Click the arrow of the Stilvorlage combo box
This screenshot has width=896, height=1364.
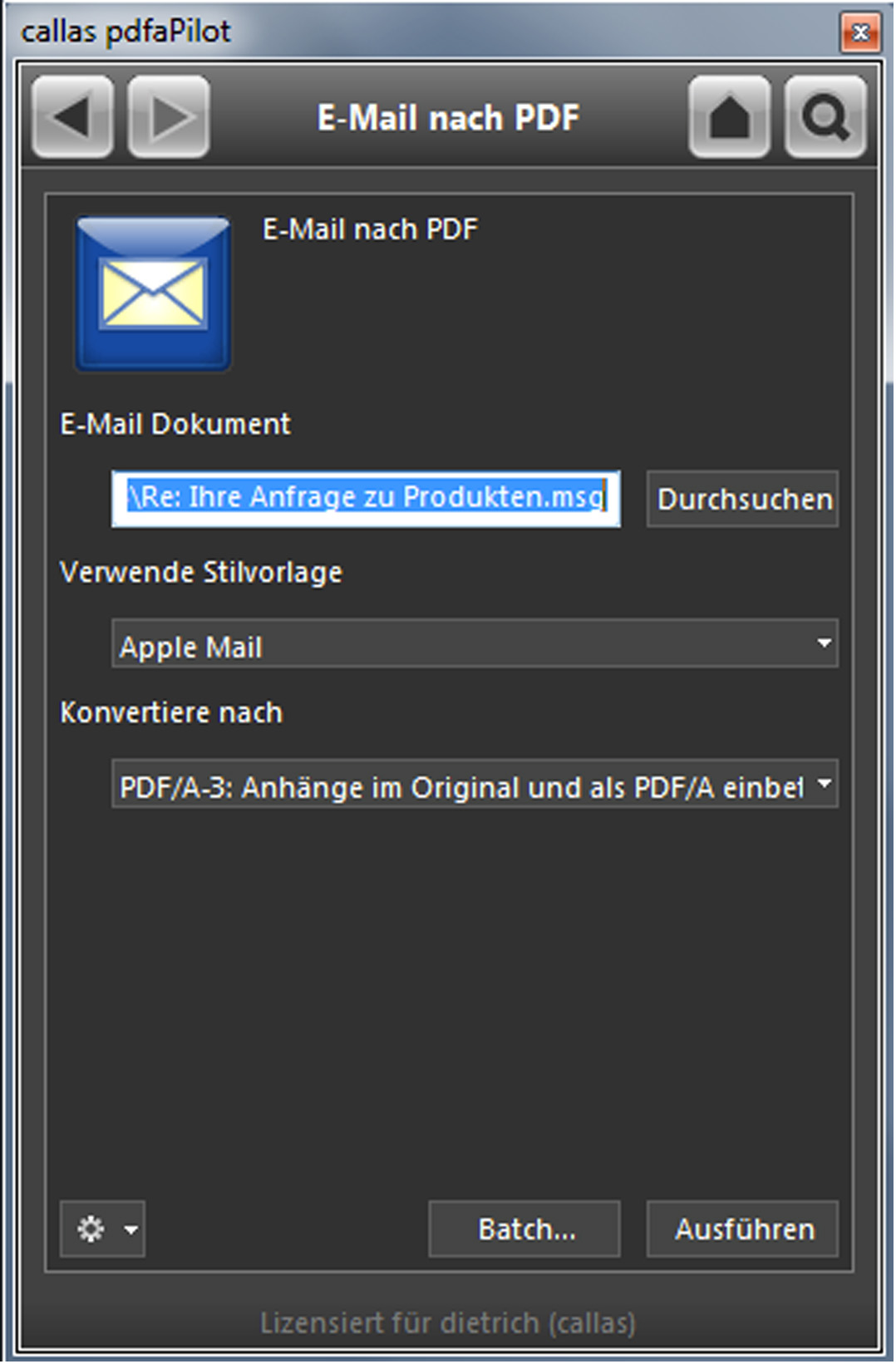823,643
